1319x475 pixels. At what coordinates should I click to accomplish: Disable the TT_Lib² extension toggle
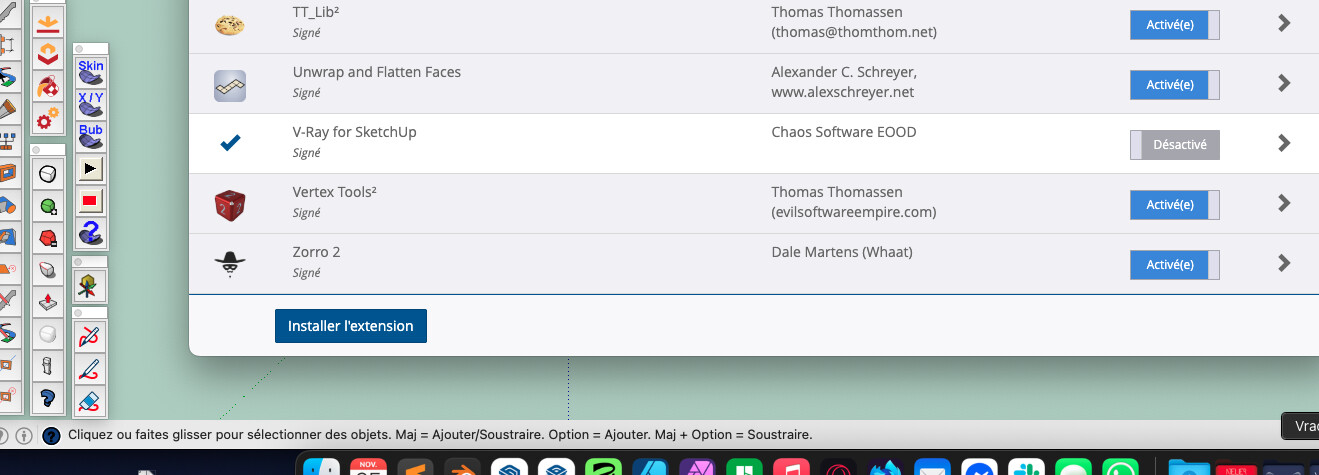click(x=1175, y=25)
